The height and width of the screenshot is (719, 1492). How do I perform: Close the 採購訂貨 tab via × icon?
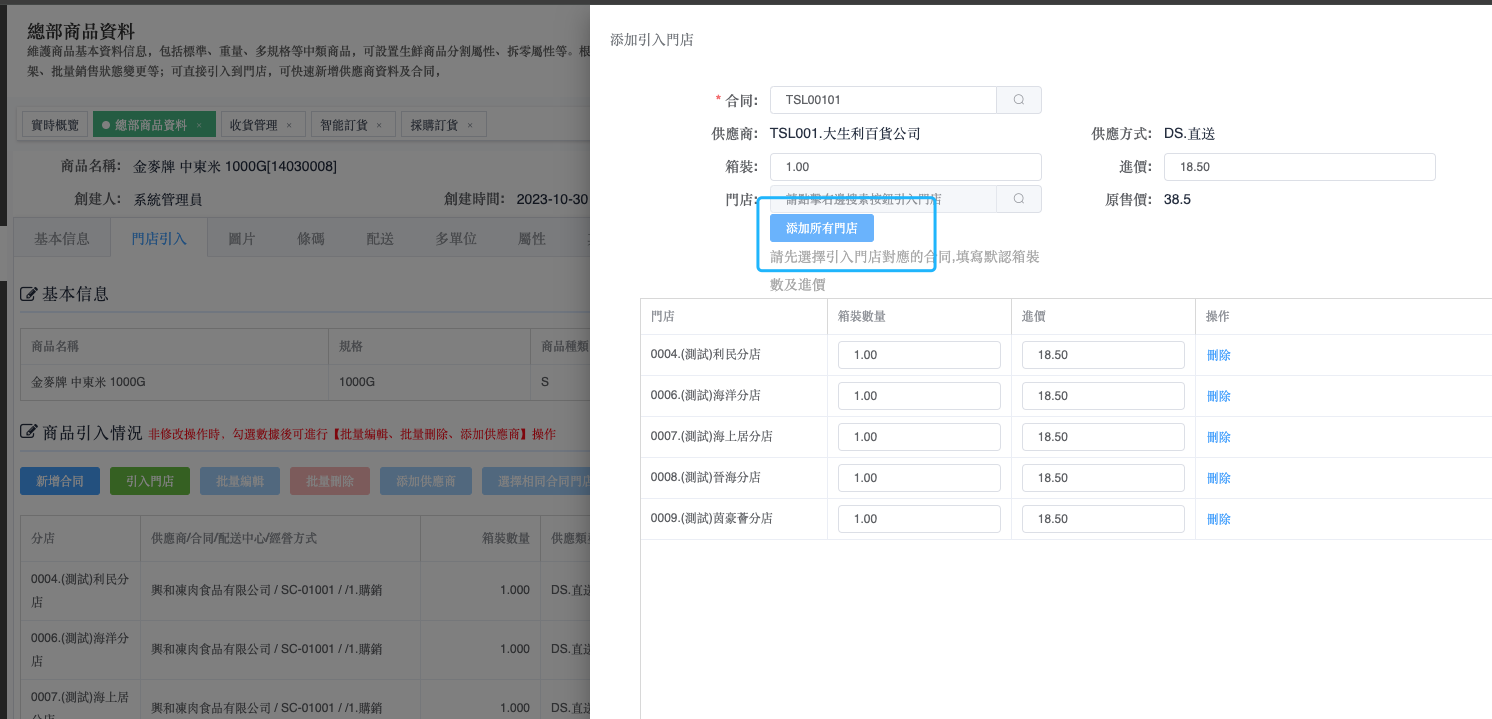[470, 125]
